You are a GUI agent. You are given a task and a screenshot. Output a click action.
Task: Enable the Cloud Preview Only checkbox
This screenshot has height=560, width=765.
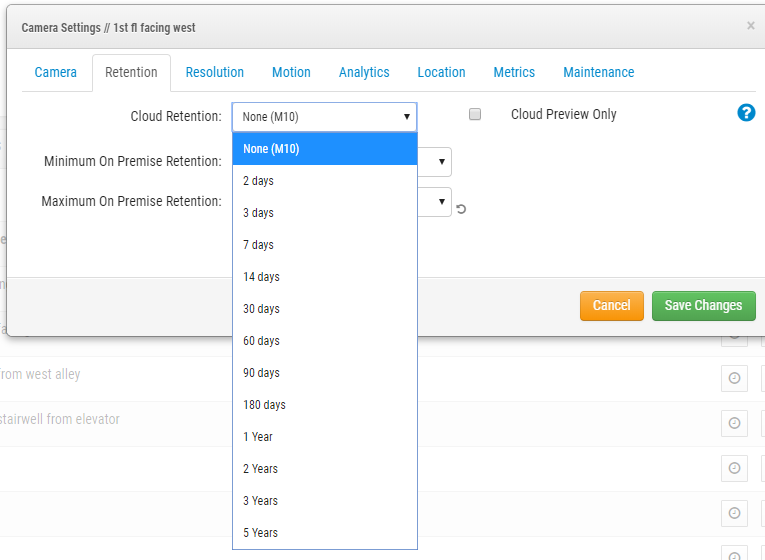475,114
